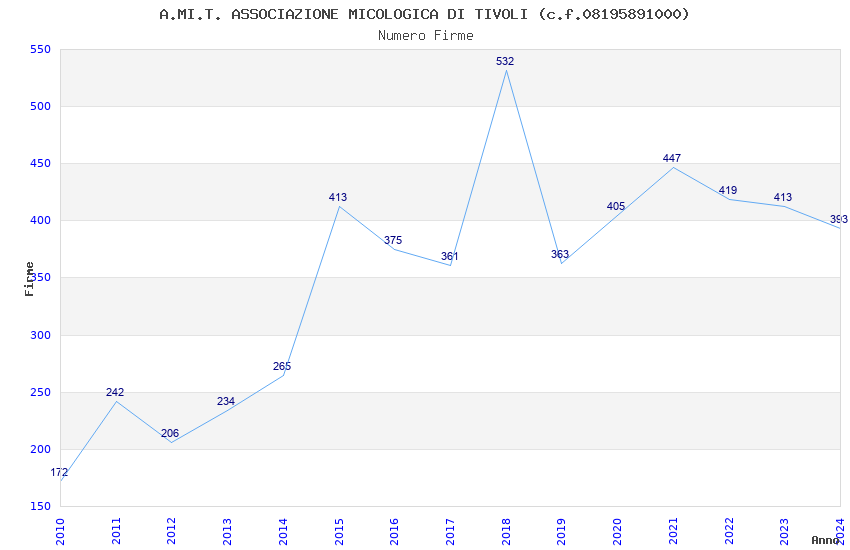Click the x-axis year 2020

[x=617, y=532]
